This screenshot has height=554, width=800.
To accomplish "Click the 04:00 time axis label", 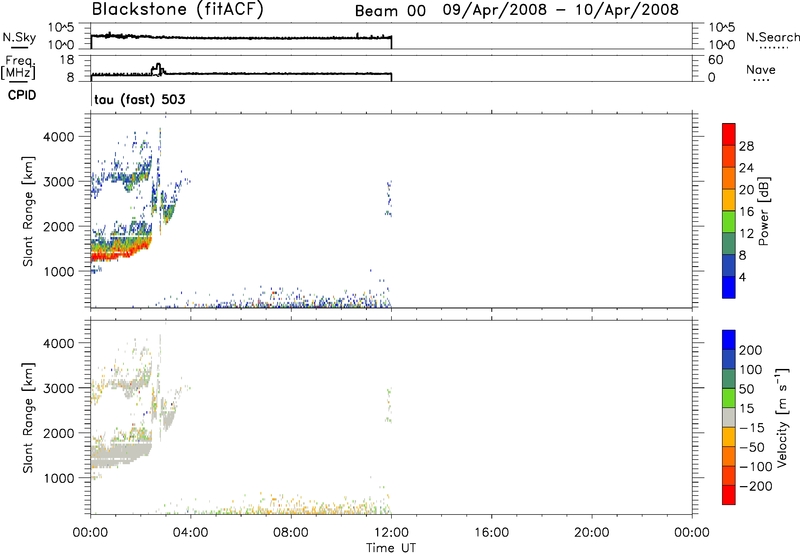I will point(190,533).
